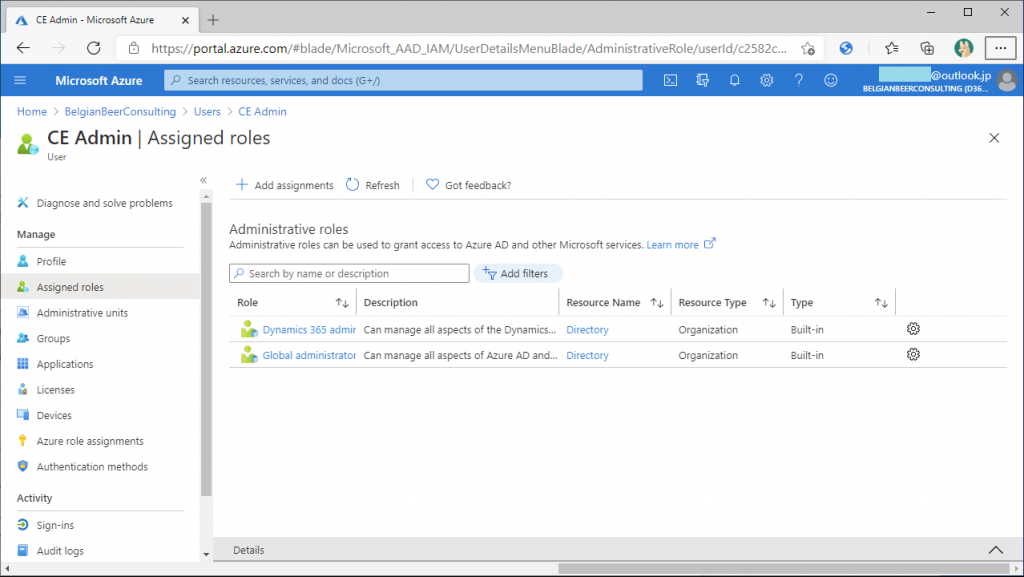The width and height of the screenshot is (1024, 577).
Task: Open portal settings gear in header
Action: (767, 80)
